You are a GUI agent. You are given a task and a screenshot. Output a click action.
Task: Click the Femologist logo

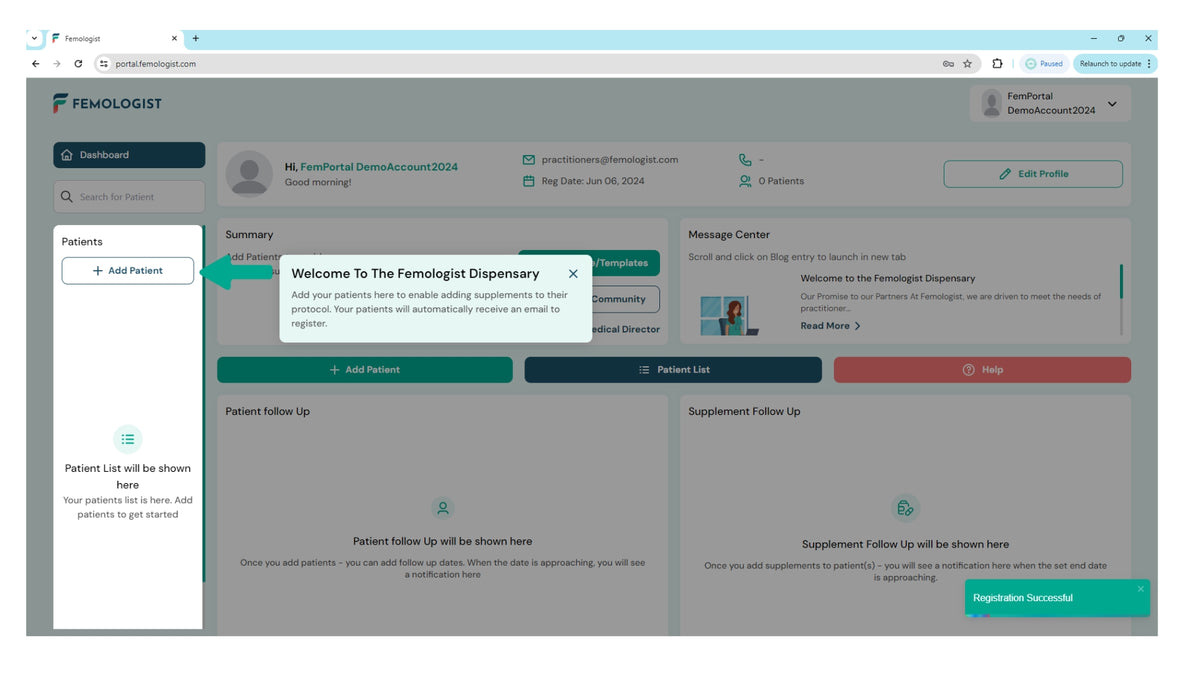point(107,103)
